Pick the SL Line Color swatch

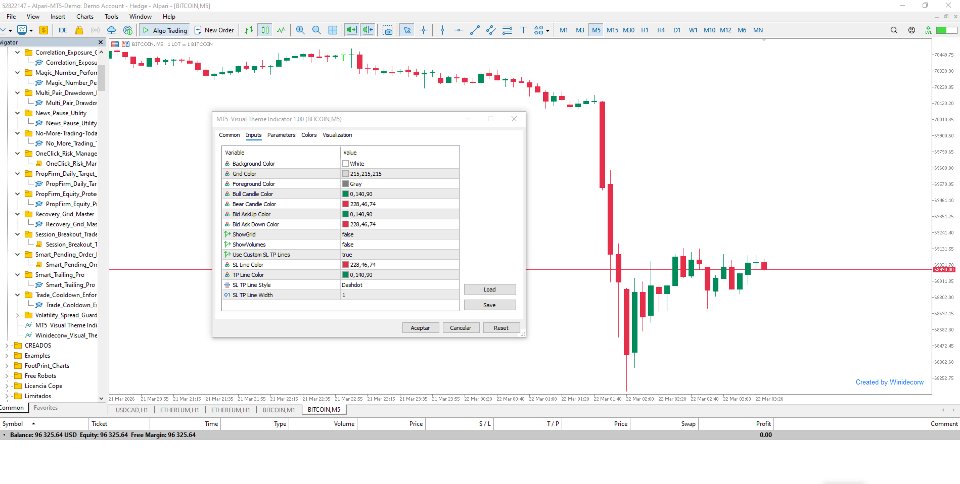click(346, 265)
